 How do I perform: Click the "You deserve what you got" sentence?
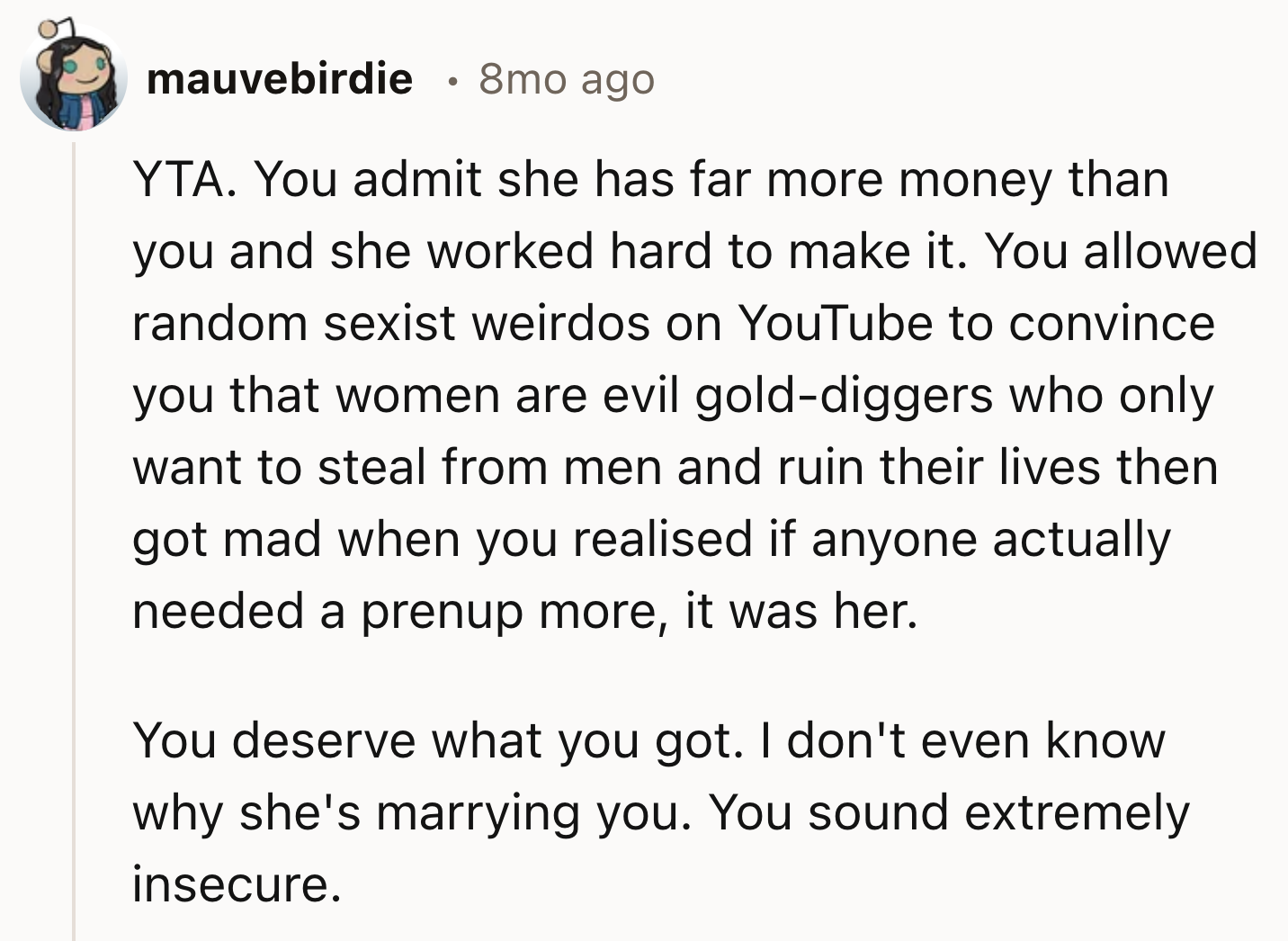pyautogui.click(x=438, y=741)
